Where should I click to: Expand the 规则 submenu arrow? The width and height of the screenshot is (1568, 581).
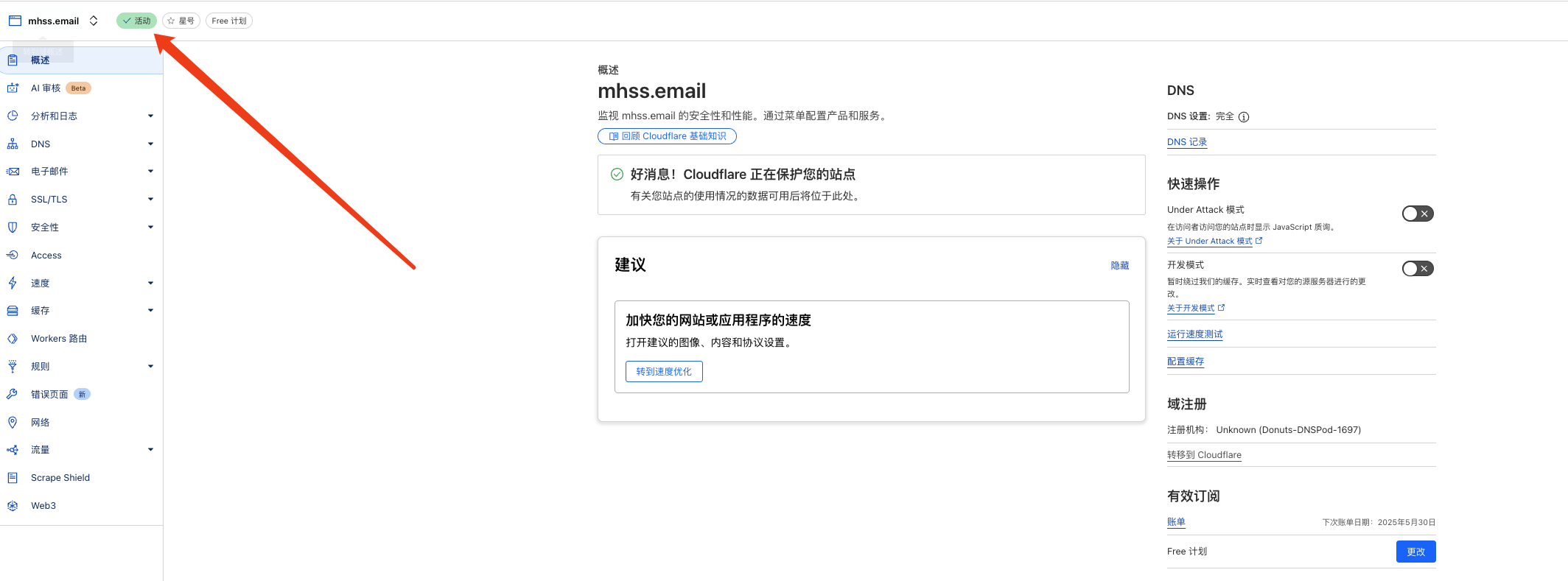pos(150,366)
